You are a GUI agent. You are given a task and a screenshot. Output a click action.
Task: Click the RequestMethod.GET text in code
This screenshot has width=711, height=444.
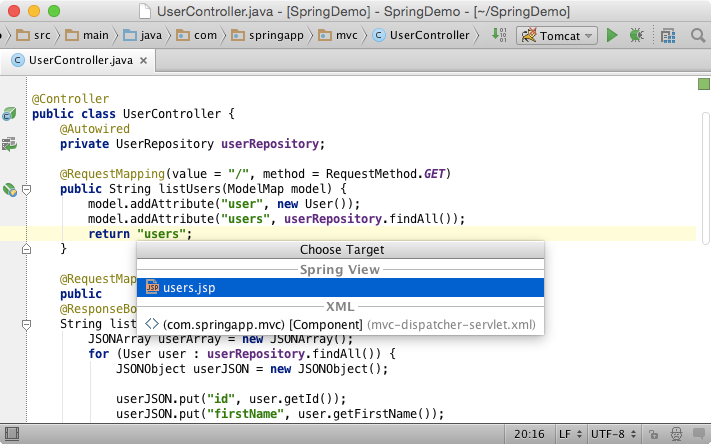[385, 174]
